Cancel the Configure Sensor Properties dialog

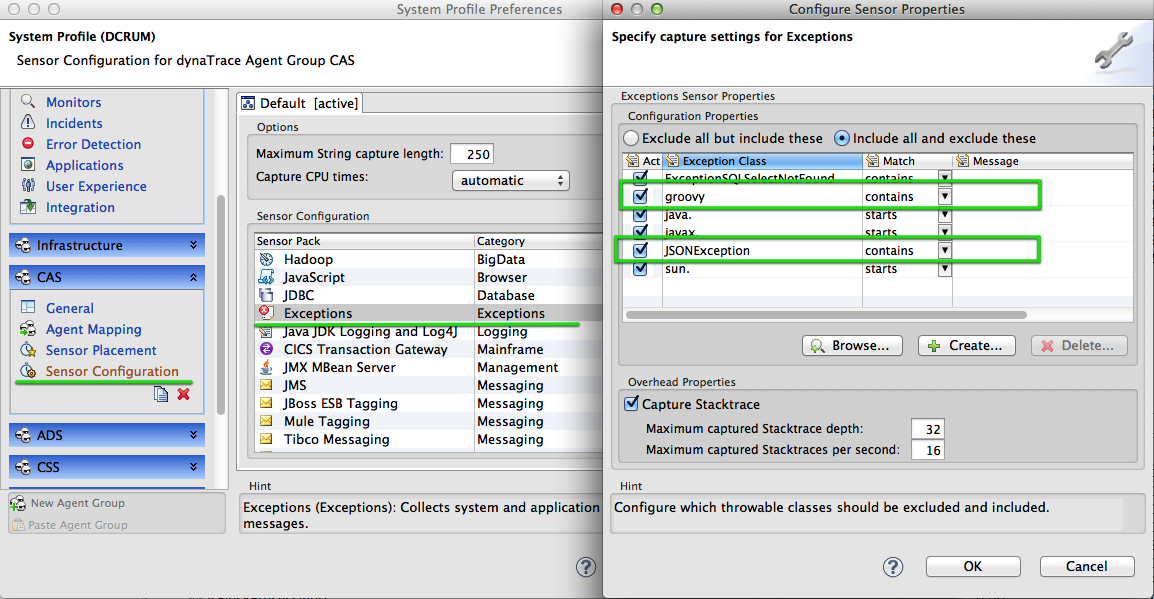[1086, 566]
